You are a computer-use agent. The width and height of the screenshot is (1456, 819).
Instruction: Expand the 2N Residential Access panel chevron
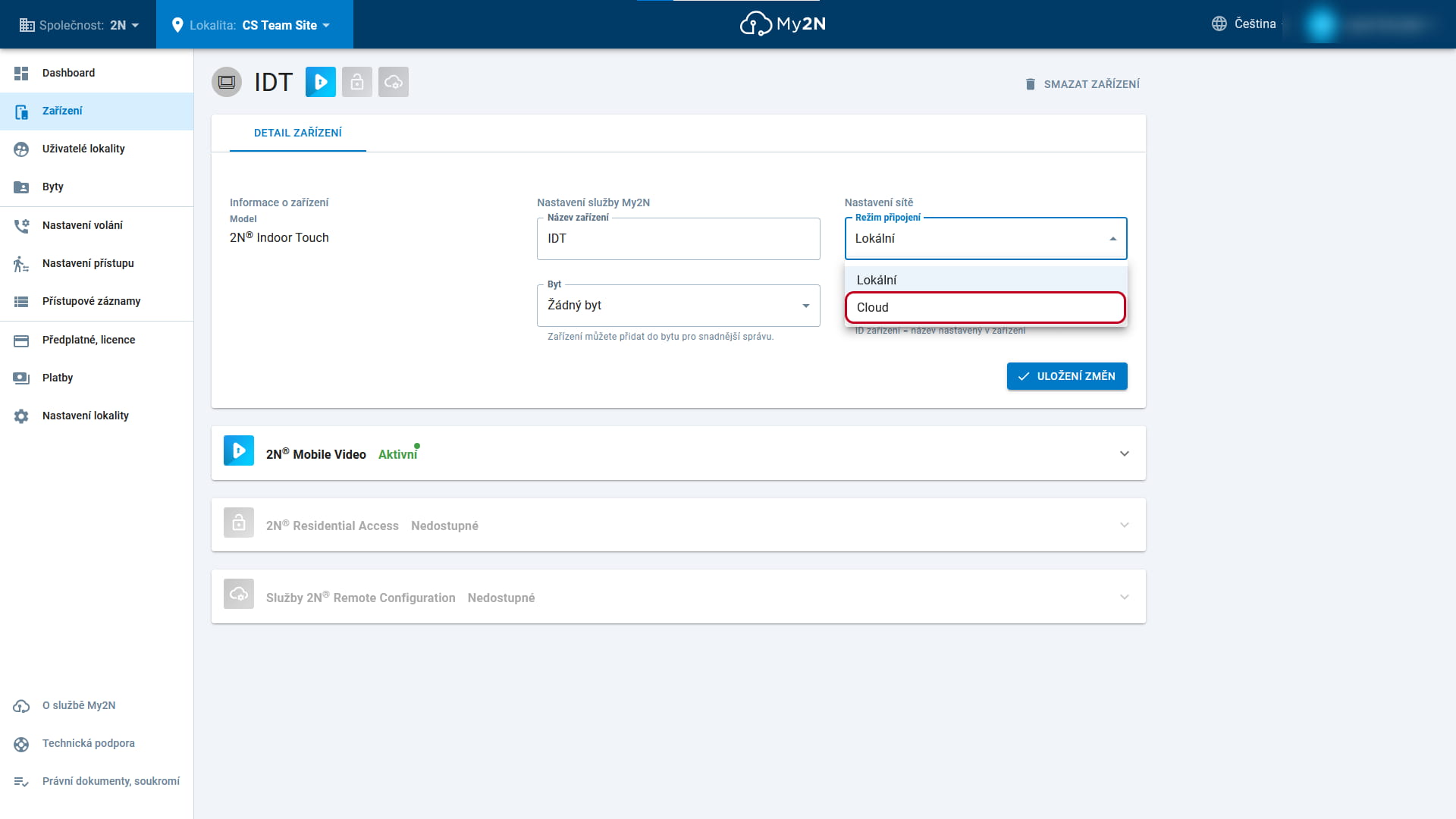(x=1124, y=525)
